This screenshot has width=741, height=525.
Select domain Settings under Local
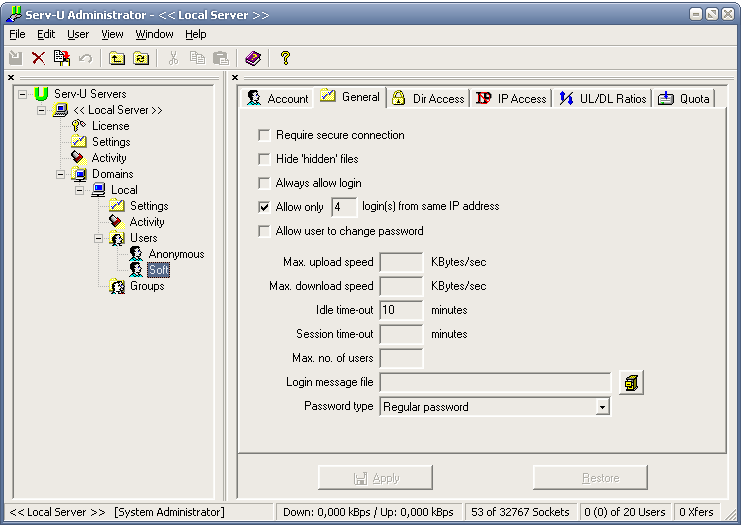click(x=149, y=206)
